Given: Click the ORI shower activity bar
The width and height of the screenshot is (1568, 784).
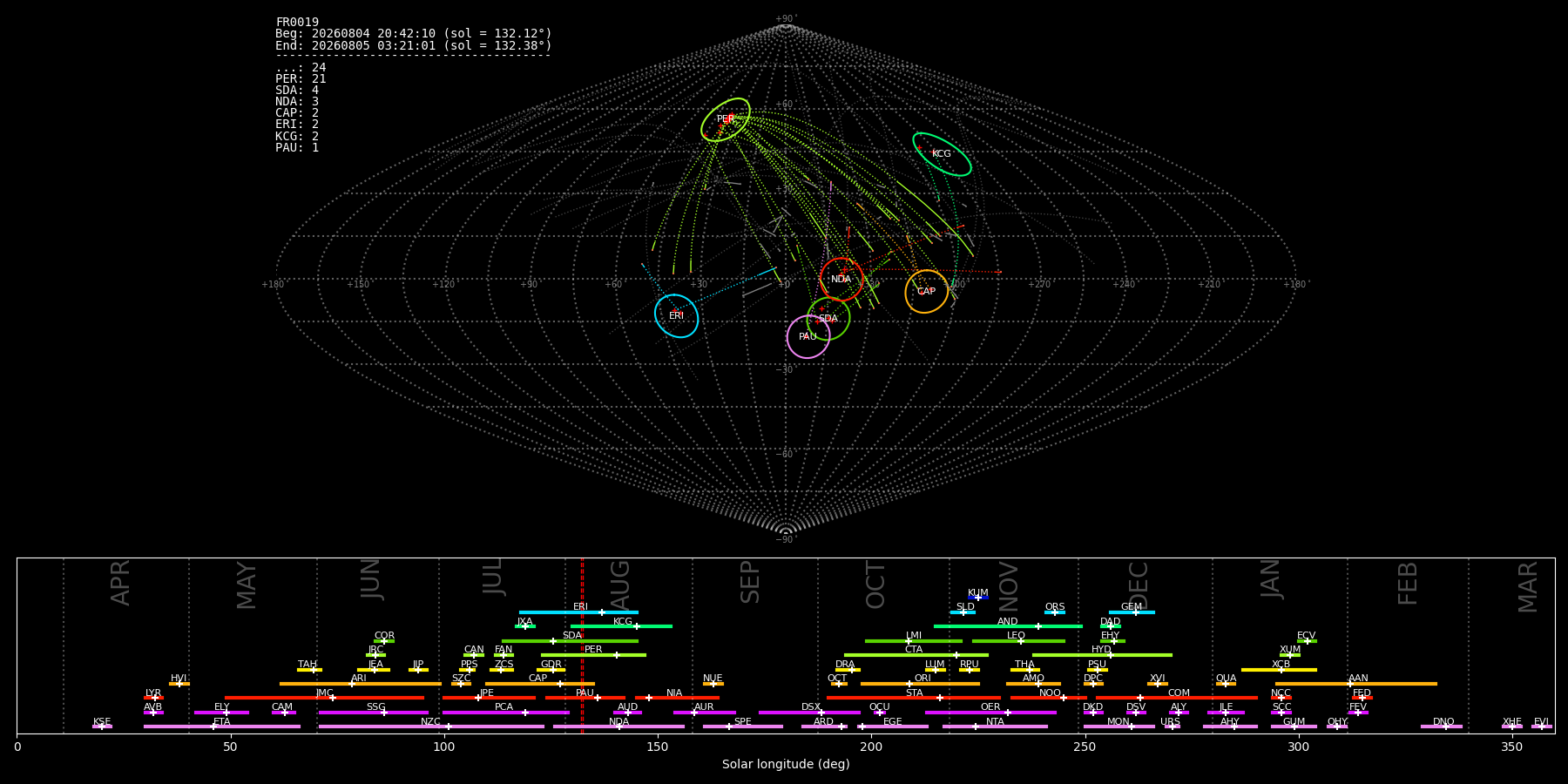Looking at the screenshot, I should coord(920,684).
